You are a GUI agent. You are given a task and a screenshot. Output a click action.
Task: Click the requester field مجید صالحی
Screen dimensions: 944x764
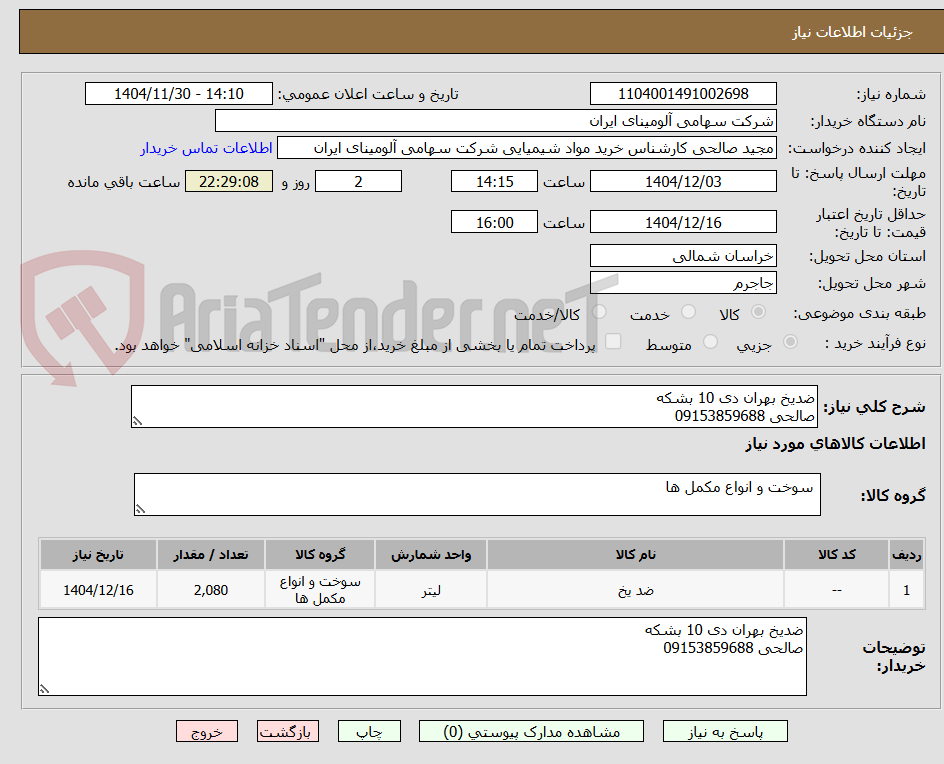pyautogui.click(x=527, y=148)
